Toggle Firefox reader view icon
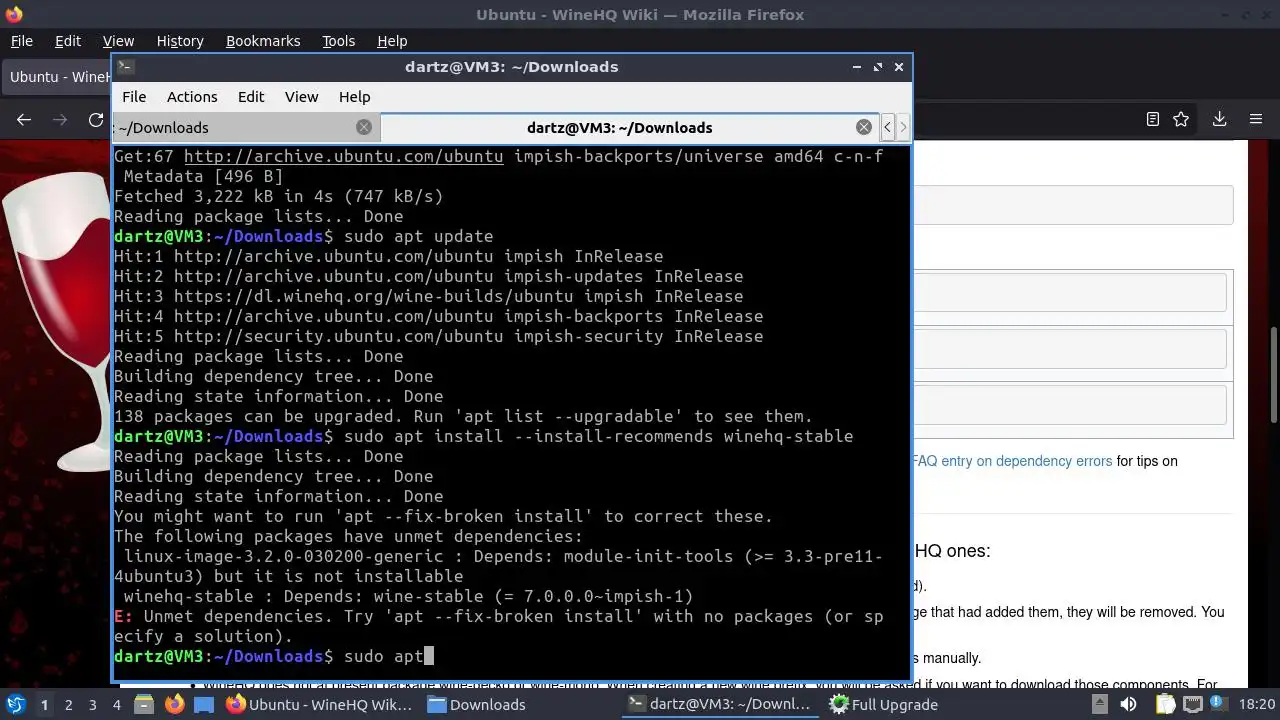 1152,119
